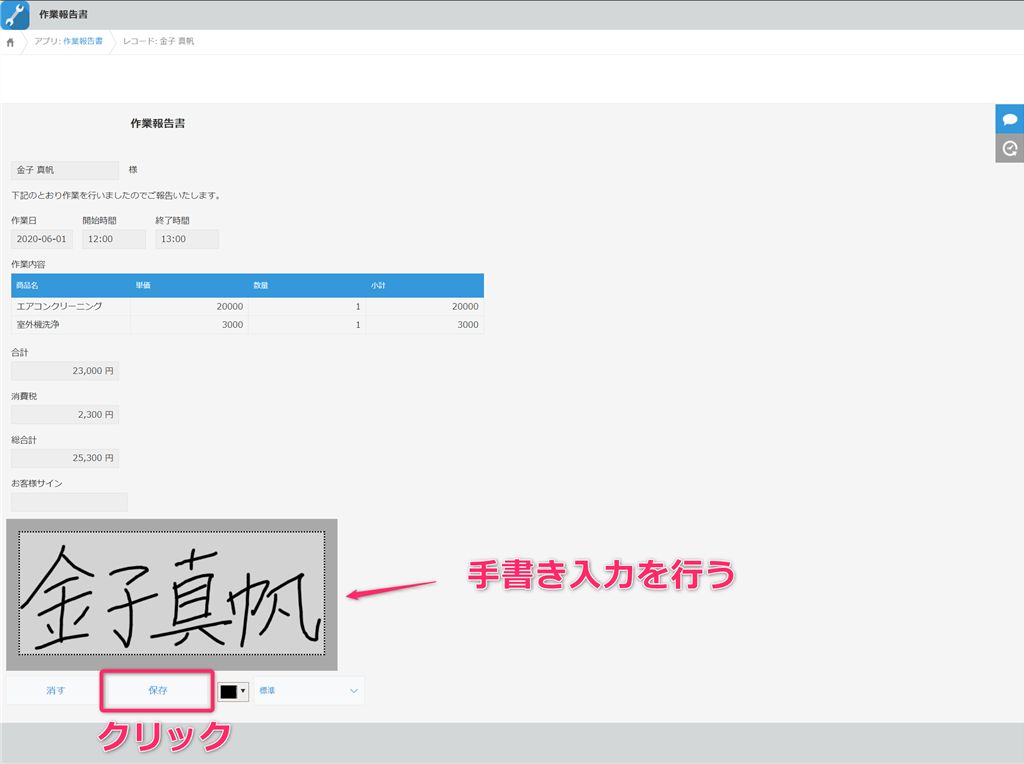Screen dimensions: 1024x764
Task: Click the end time field 13:00
Action: pyautogui.click(x=187, y=239)
